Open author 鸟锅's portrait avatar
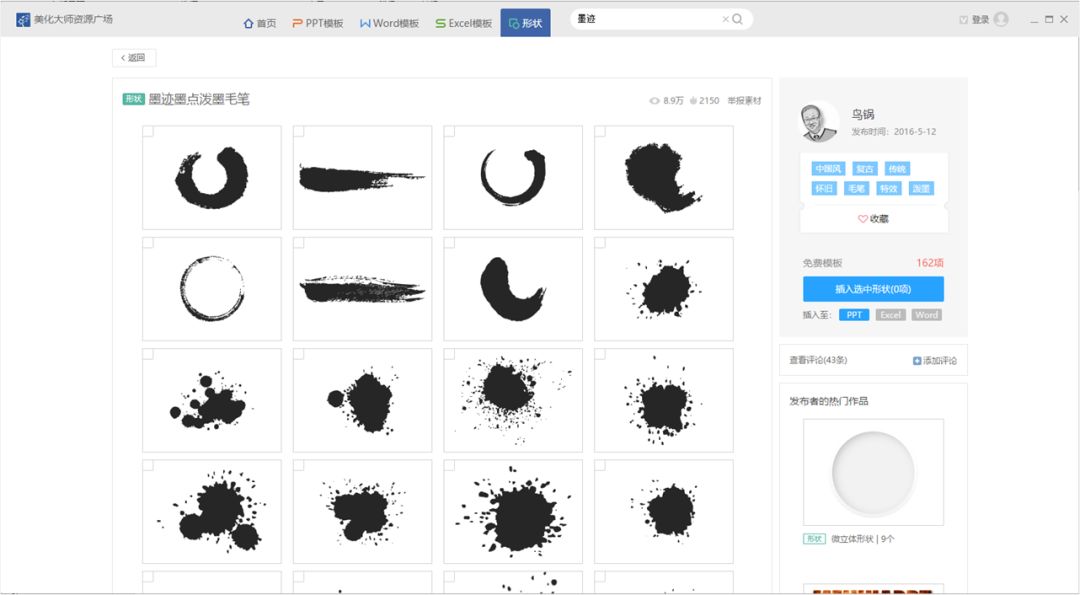The image size is (1080, 595). tap(820, 122)
